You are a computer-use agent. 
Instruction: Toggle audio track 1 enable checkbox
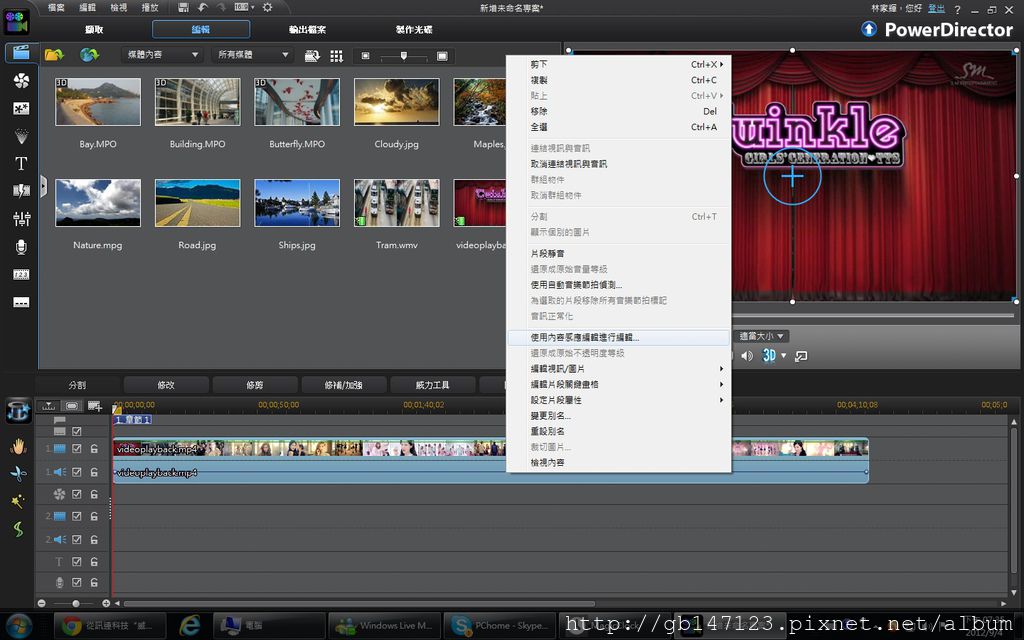[x=76, y=472]
